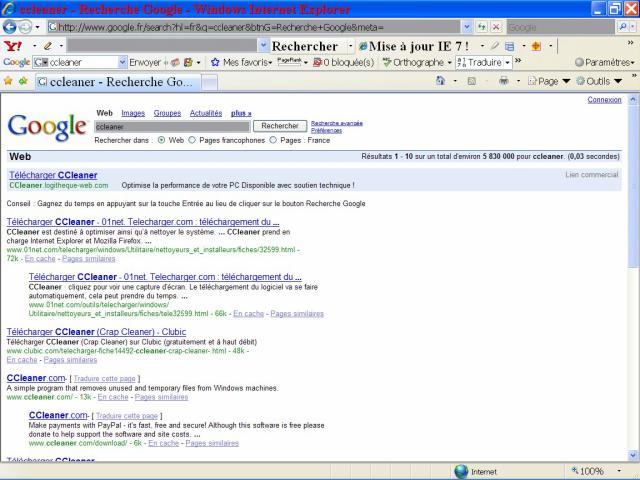
Task: Open the Recherche avancée link
Action: coord(337,123)
